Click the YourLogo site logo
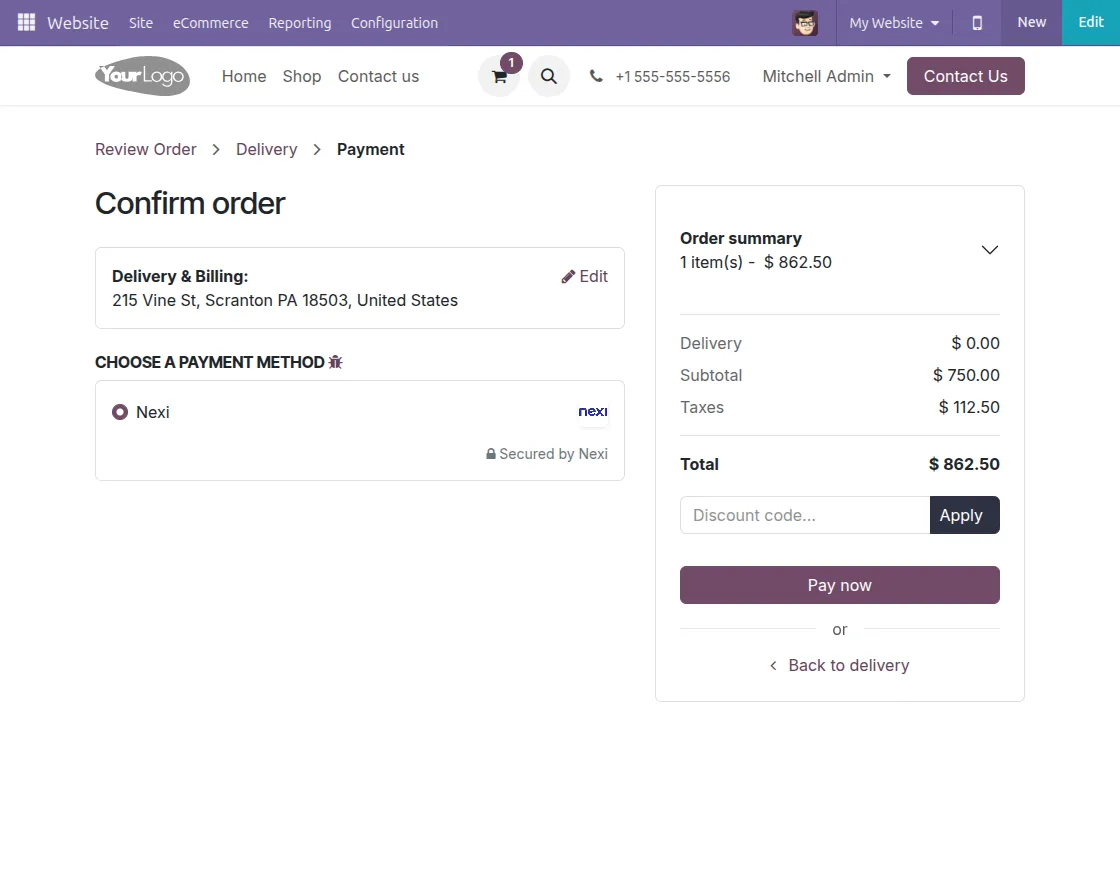 tap(142, 76)
